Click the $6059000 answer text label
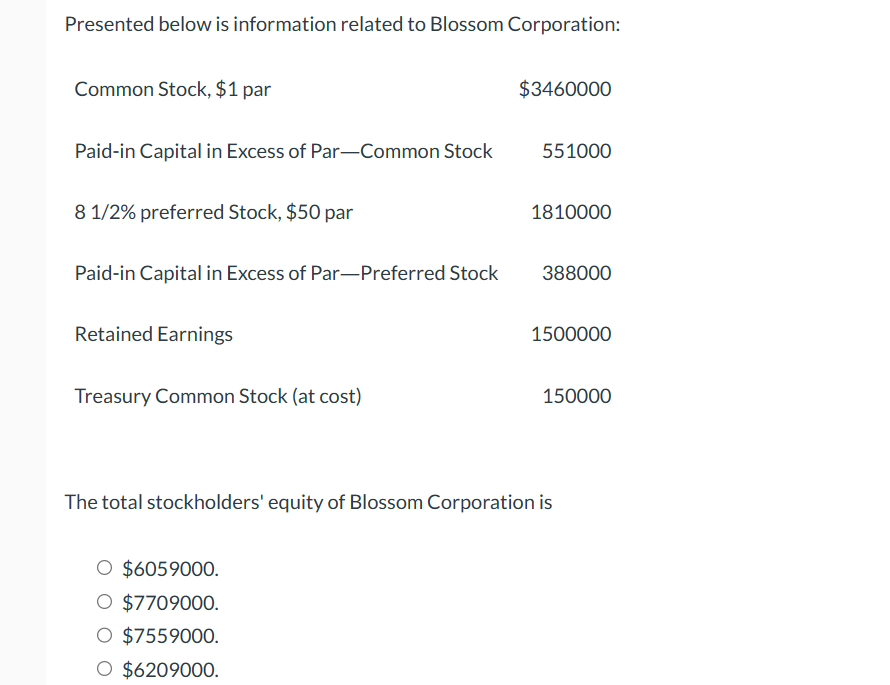The width and height of the screenshot is (890, 685). point(170,567)
